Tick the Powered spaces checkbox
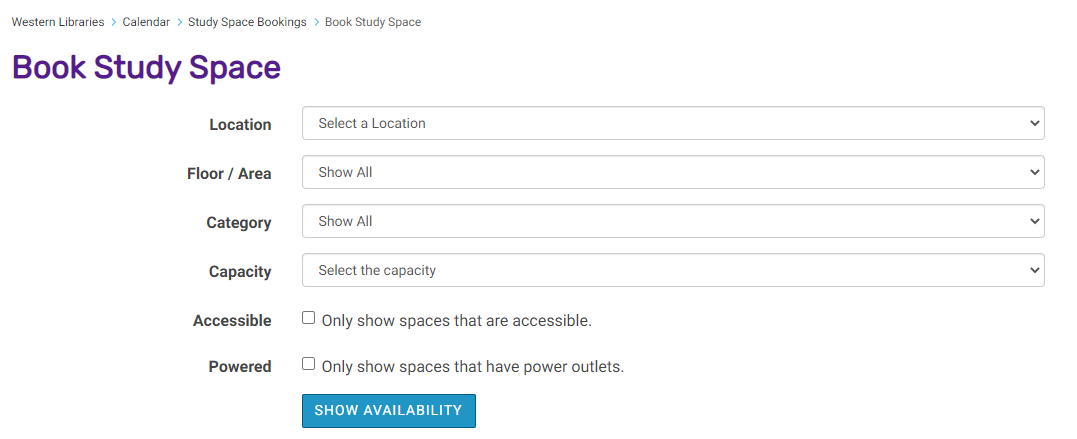This screenshot has height=439, width=1077. tap(308, 363)
